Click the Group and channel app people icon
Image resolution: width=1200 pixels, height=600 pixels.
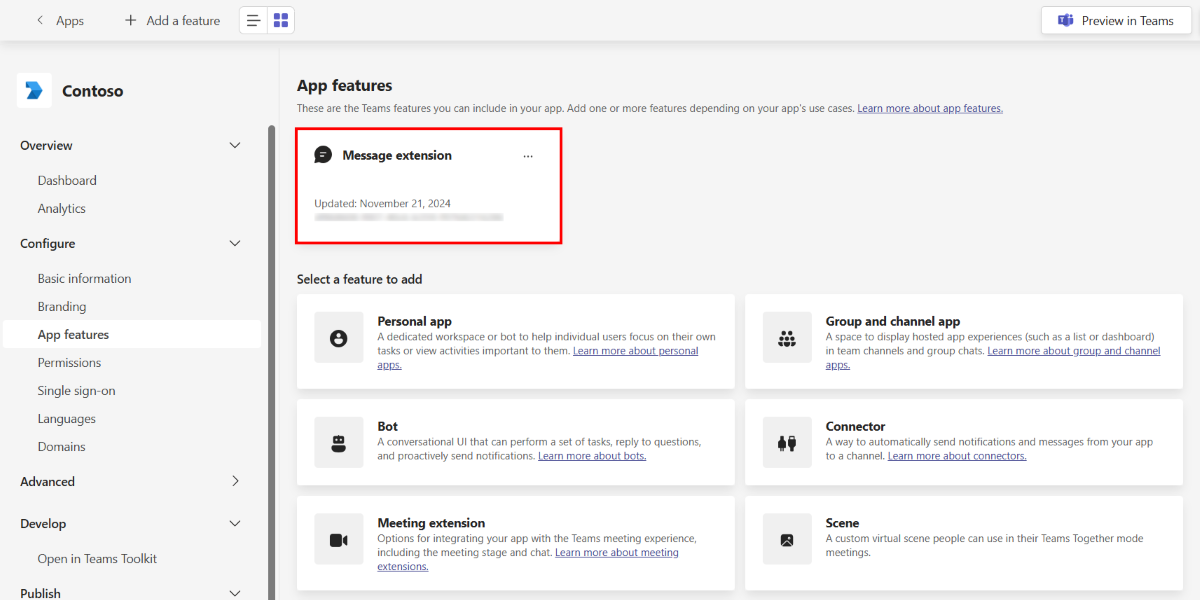(x=786, y=339)
